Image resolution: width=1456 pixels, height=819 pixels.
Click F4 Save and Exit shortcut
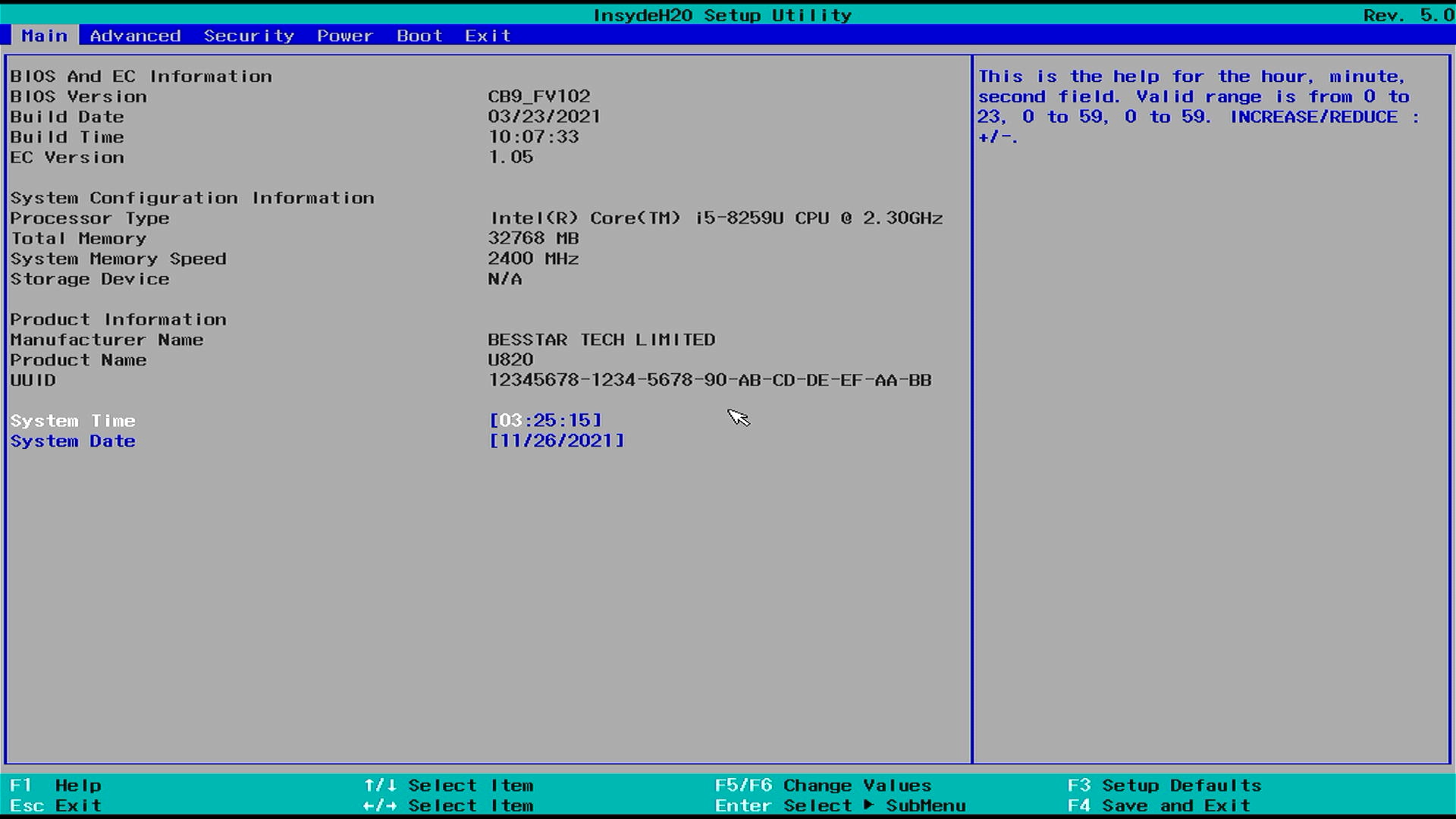1158,805
